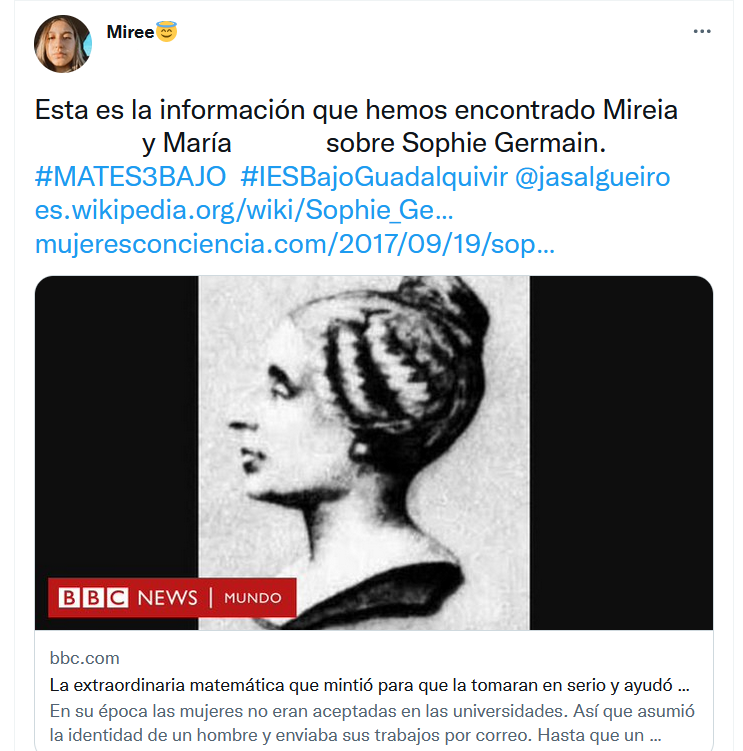Screen dimensions: 743x751
Task: Follow the mujeresconciencia.com article link
Action: (x=295, y=243)
